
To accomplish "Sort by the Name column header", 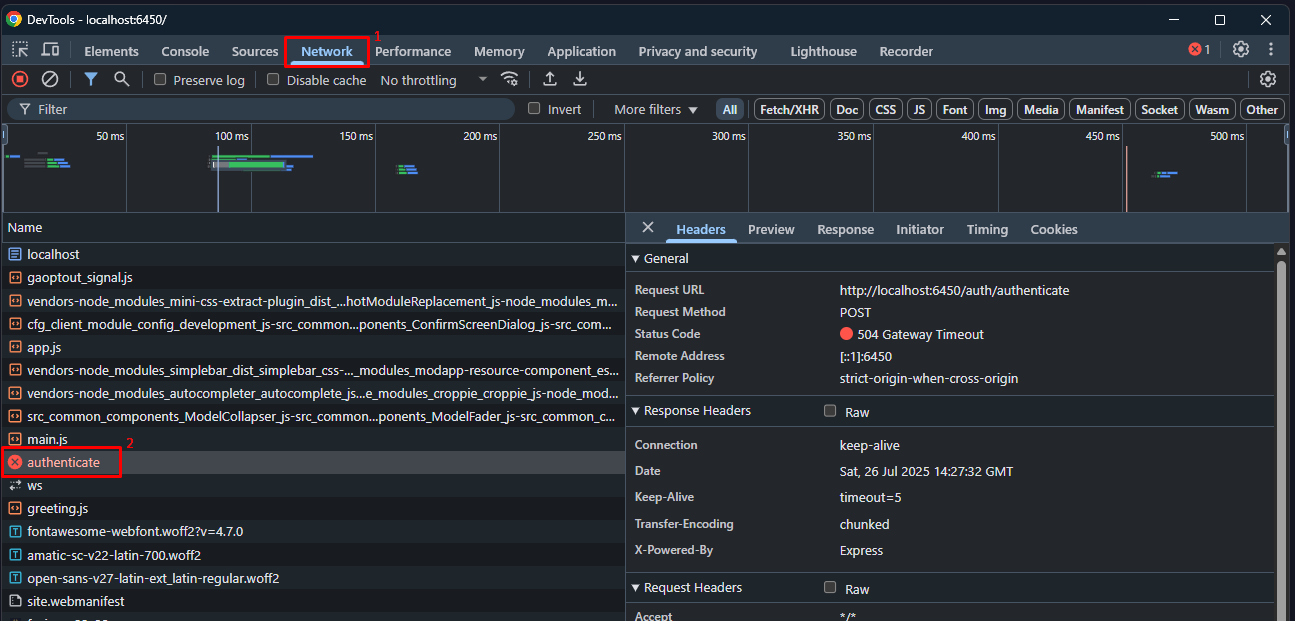I will [312, 228].
